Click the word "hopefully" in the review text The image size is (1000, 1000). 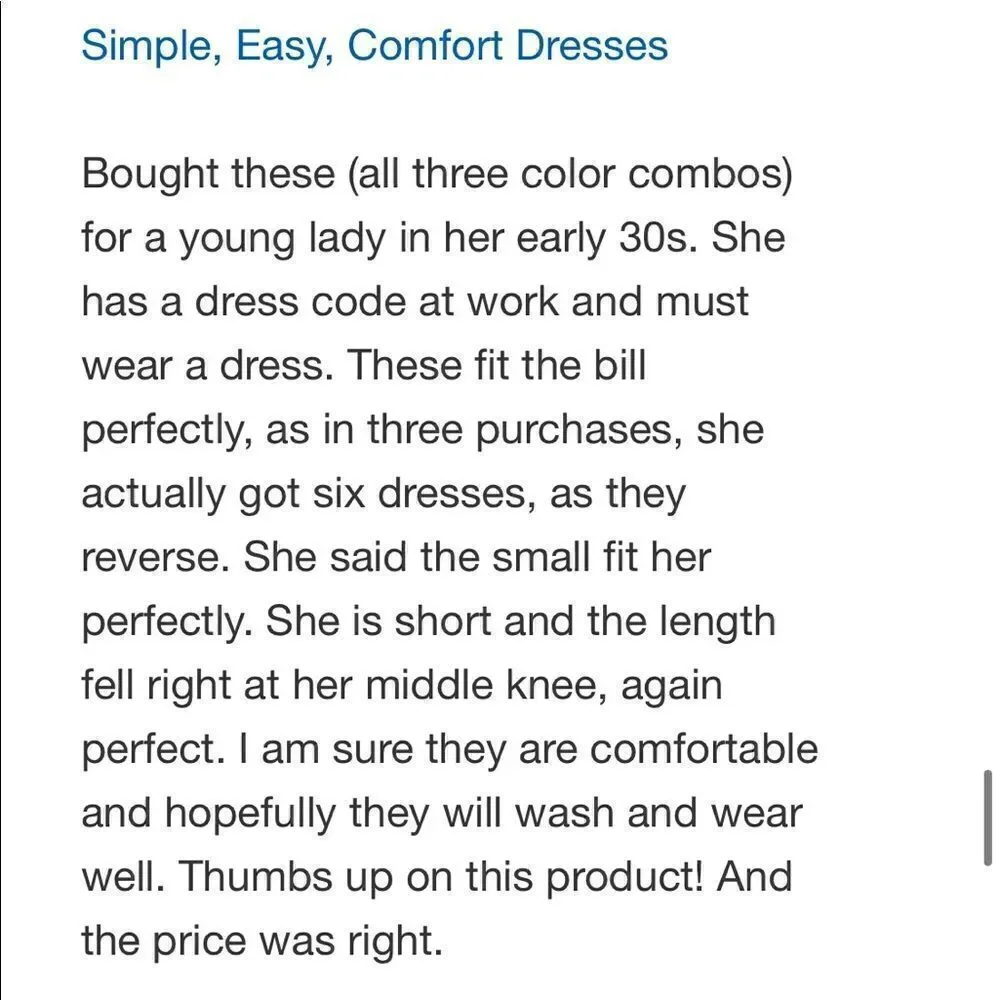(251, 814)
